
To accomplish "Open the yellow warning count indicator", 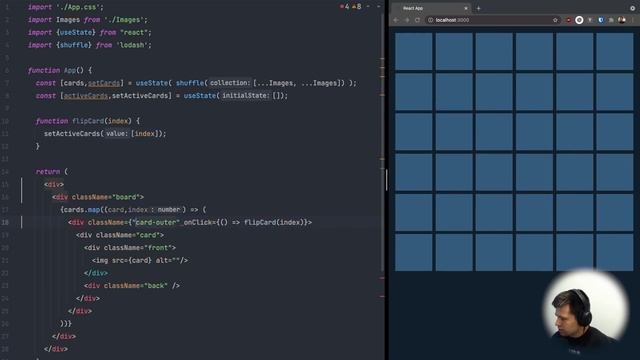I will pyautogui.click(x=357, y=7).
